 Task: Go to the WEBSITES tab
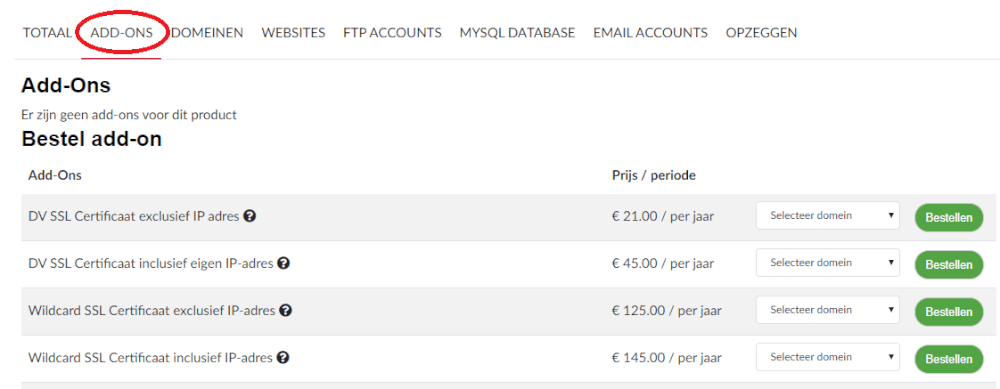tap(293, 33)
